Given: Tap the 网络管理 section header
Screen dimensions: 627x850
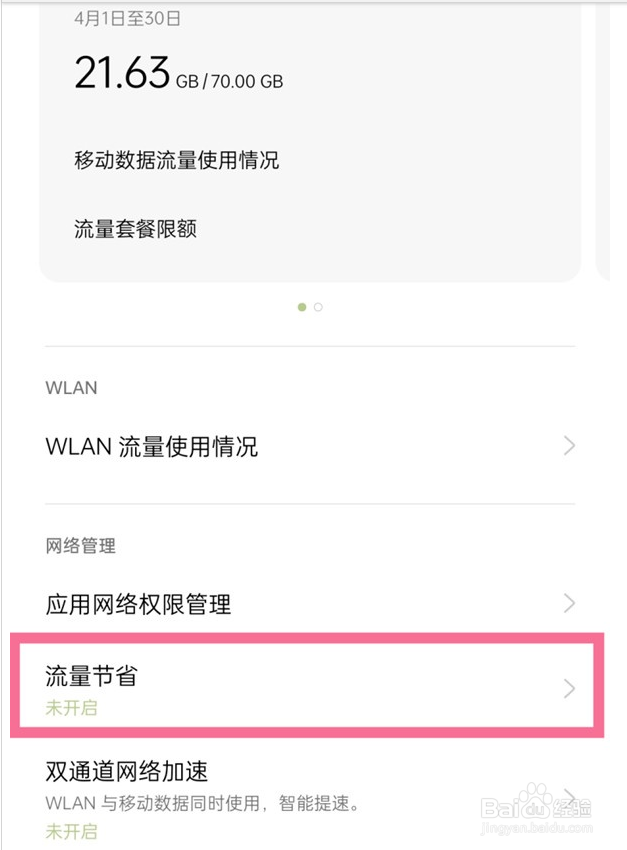Looking at the screenshot, I should point(81,546).
